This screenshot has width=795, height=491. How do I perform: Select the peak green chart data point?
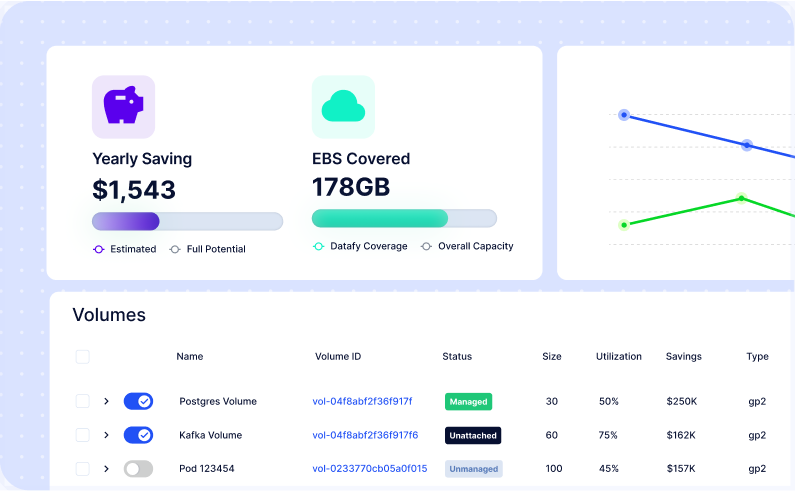(742, 198)
